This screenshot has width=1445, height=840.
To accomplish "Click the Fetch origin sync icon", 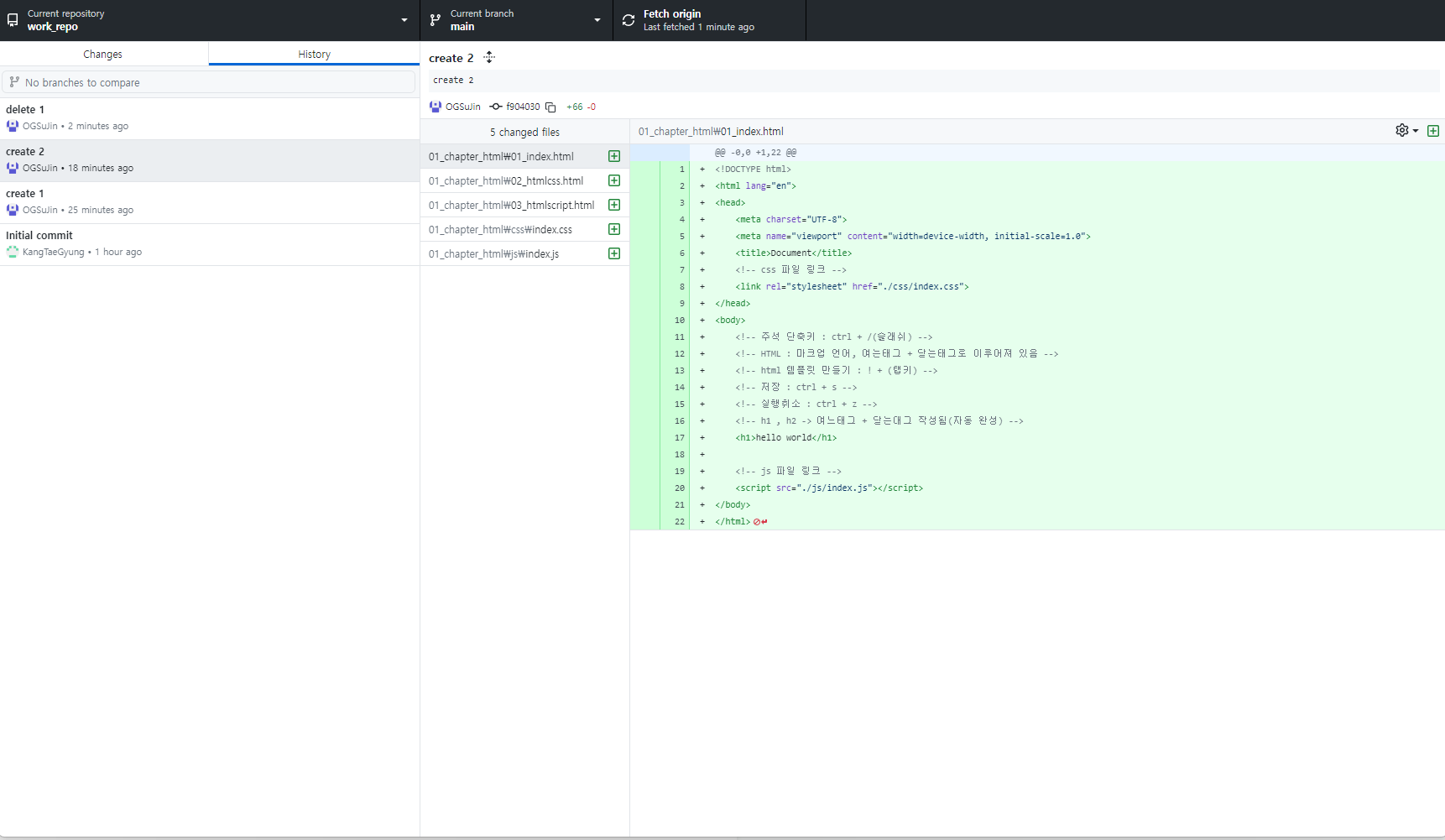I will [629, 20].
